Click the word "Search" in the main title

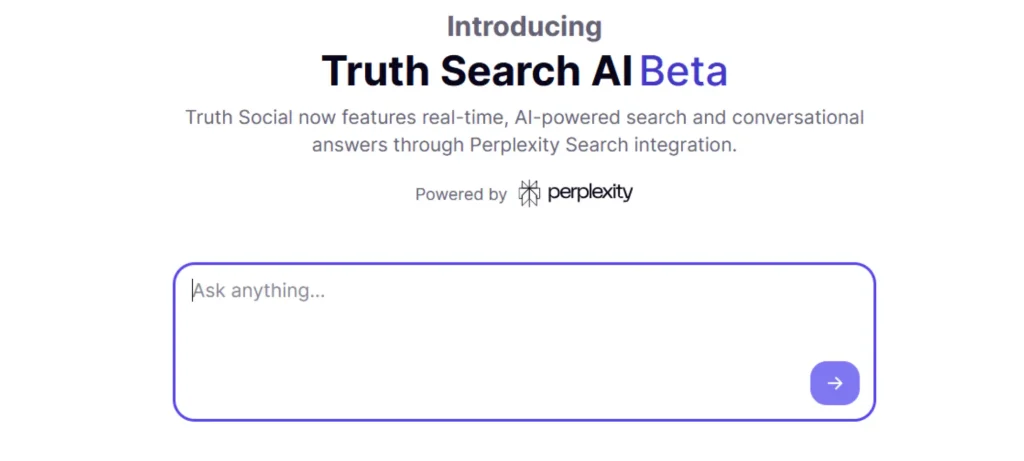coord(510,71)
